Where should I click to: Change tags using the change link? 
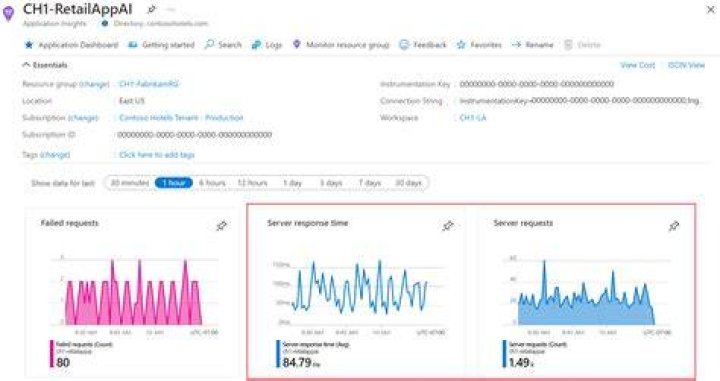[x=55, y=155]
